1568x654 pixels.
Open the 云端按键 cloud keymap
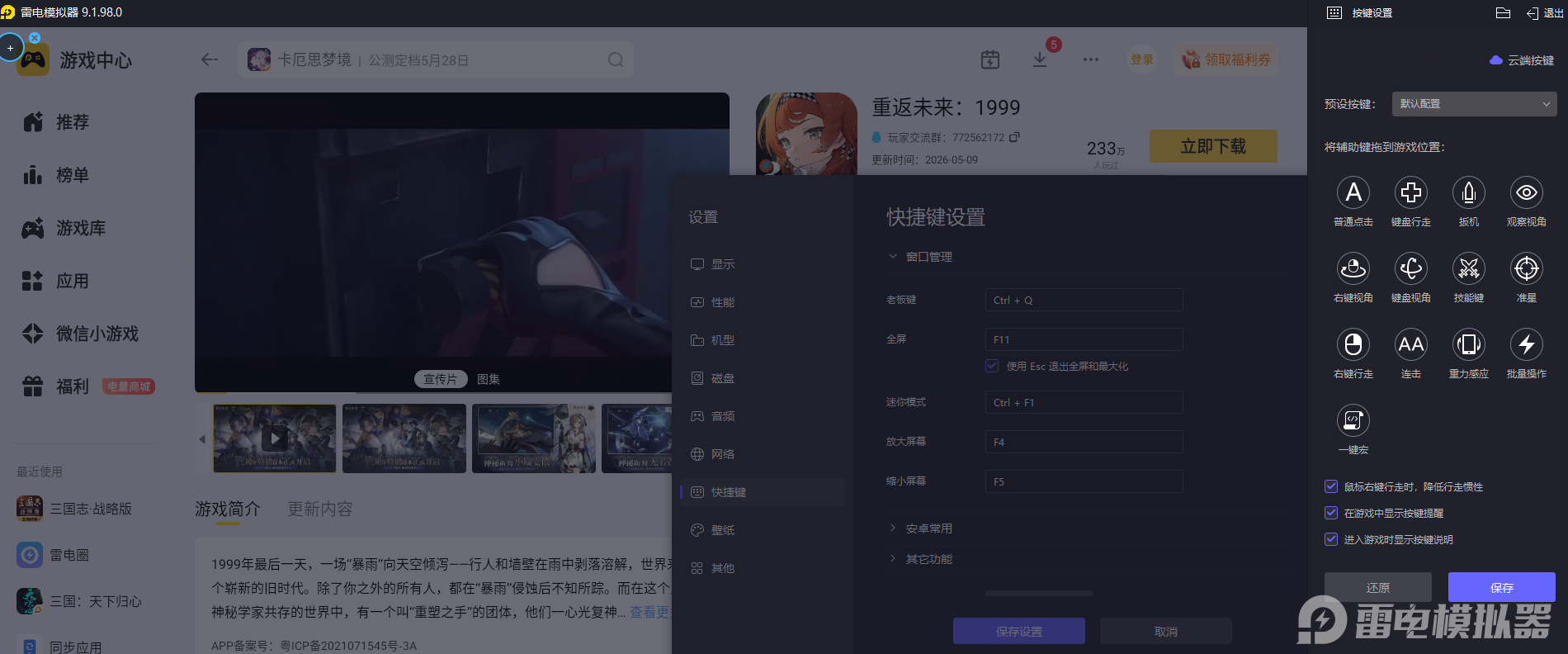point(1522,60)
